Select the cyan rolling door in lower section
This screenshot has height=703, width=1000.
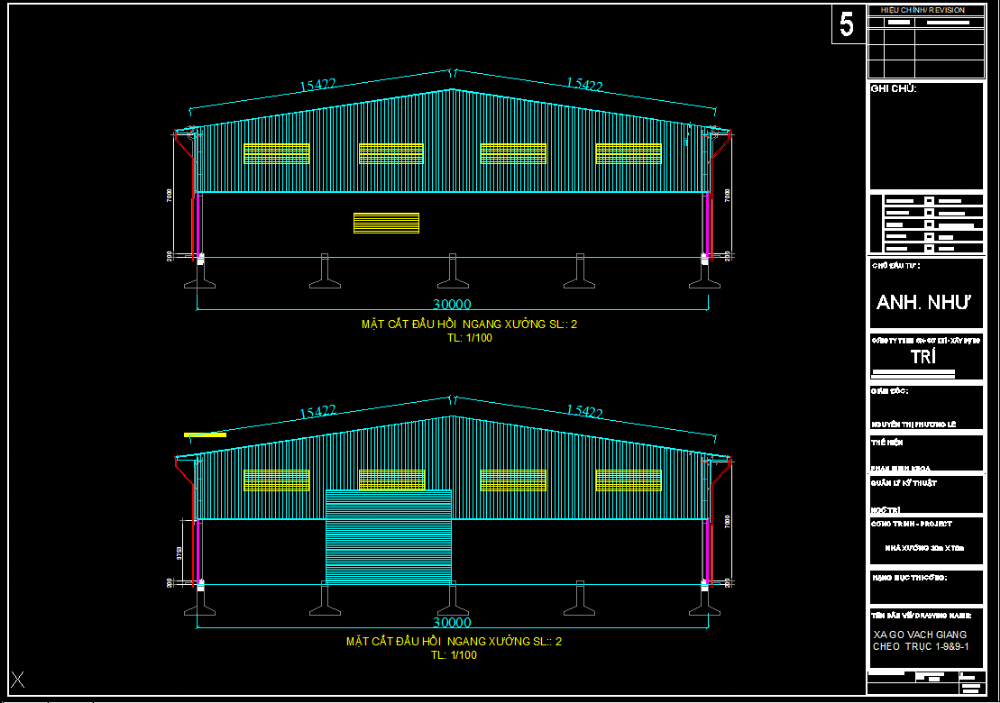tap(388, 537)
